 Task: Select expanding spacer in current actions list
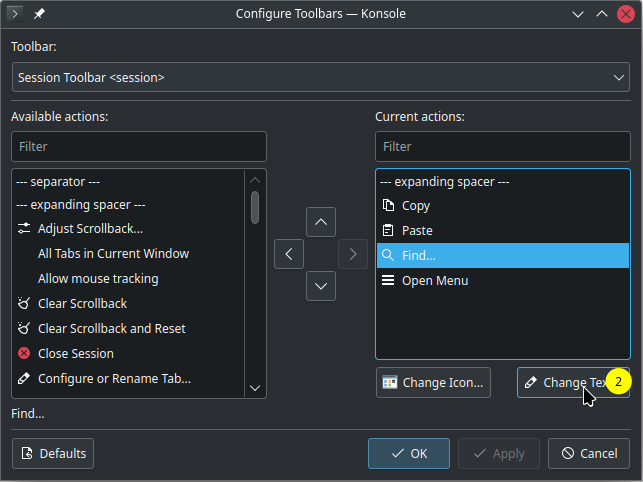[445, 182]
